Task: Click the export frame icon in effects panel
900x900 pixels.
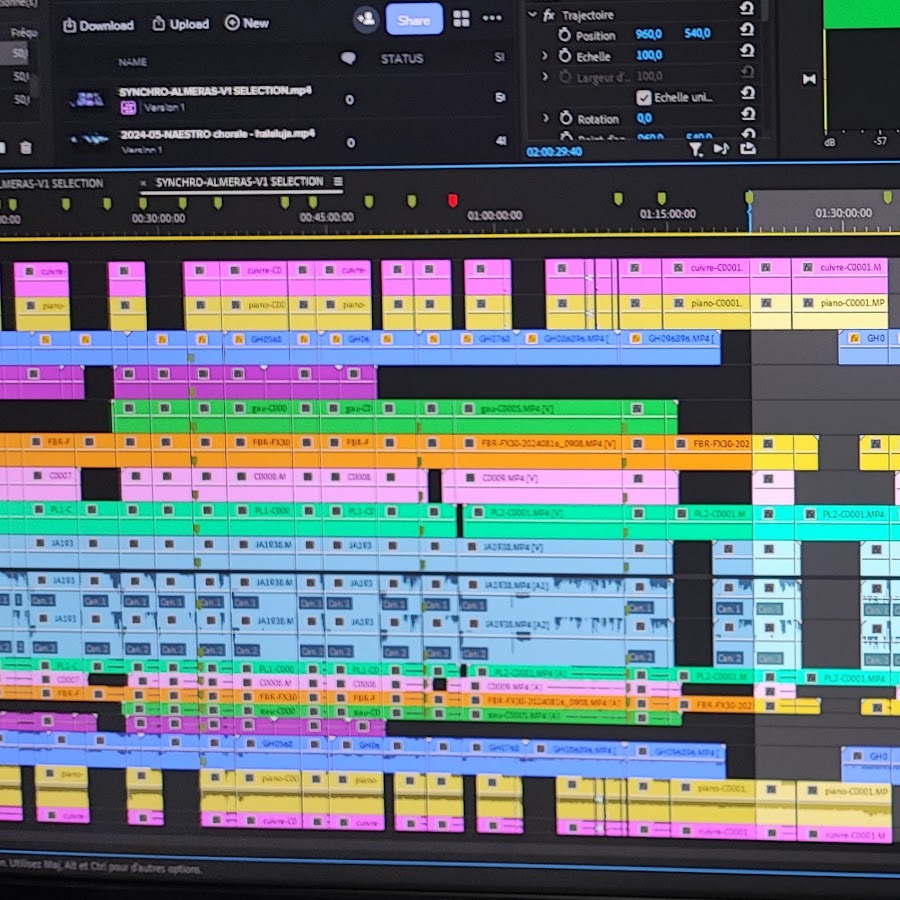Action: coord(747,149)
